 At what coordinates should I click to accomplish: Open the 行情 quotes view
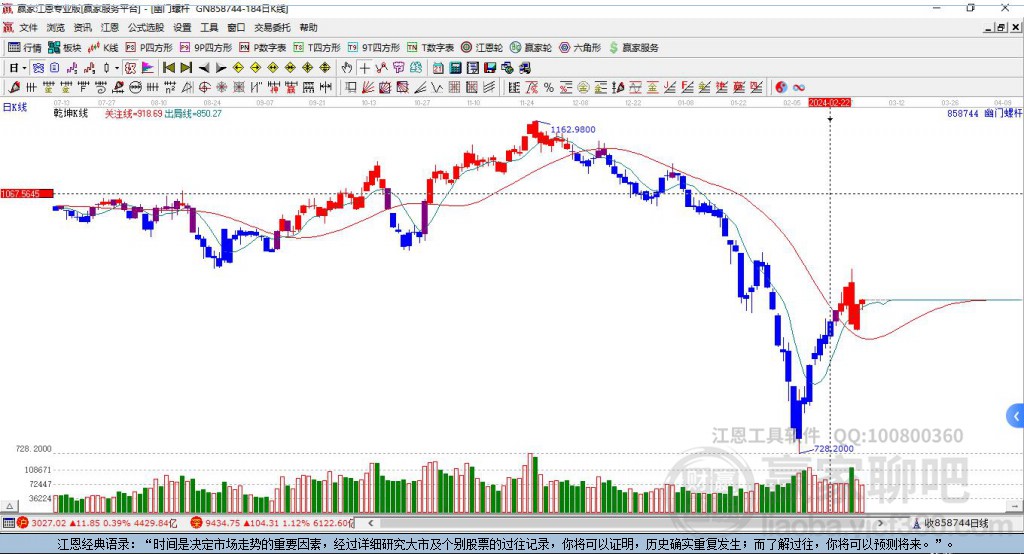(x=25, y=48)
